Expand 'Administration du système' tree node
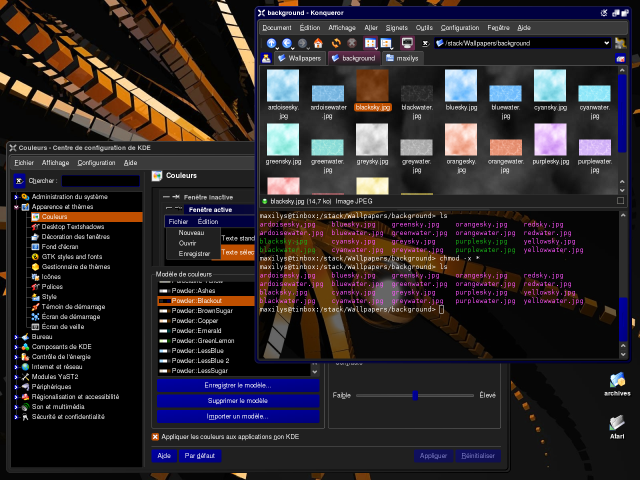Screen dimensions: 640x480 point(16,197)
